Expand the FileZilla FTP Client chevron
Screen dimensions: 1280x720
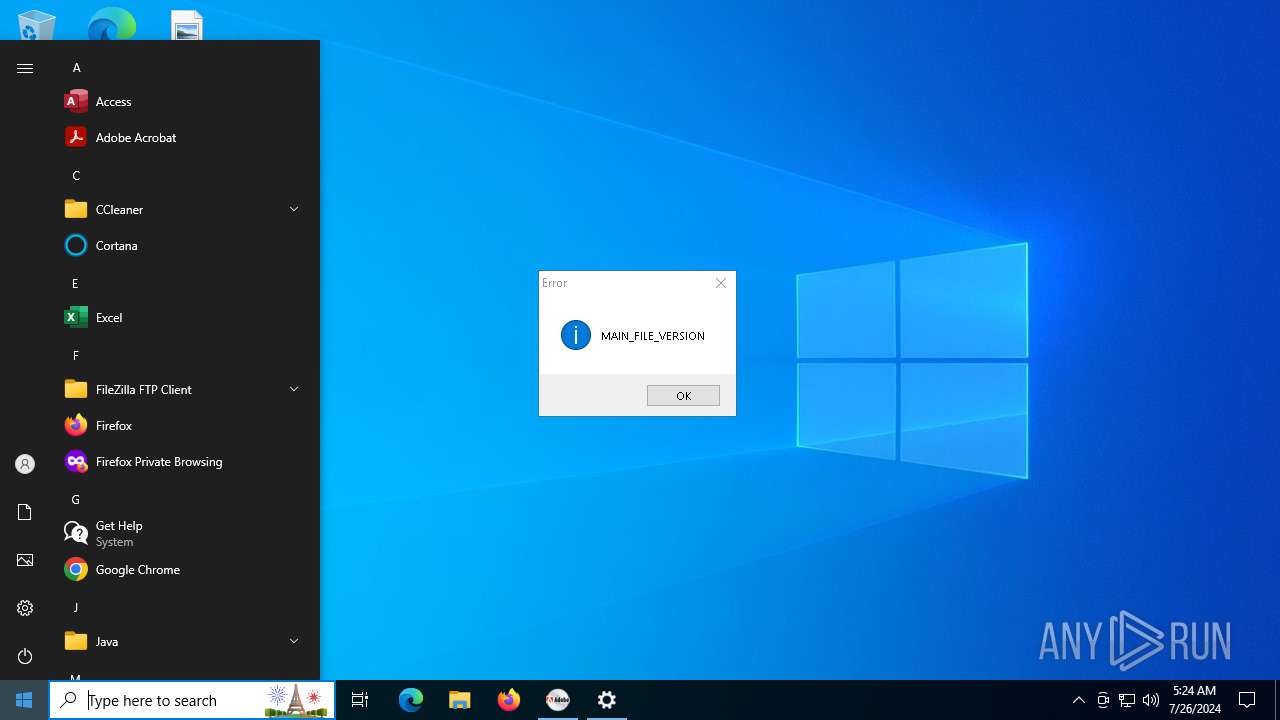(294, 389)
